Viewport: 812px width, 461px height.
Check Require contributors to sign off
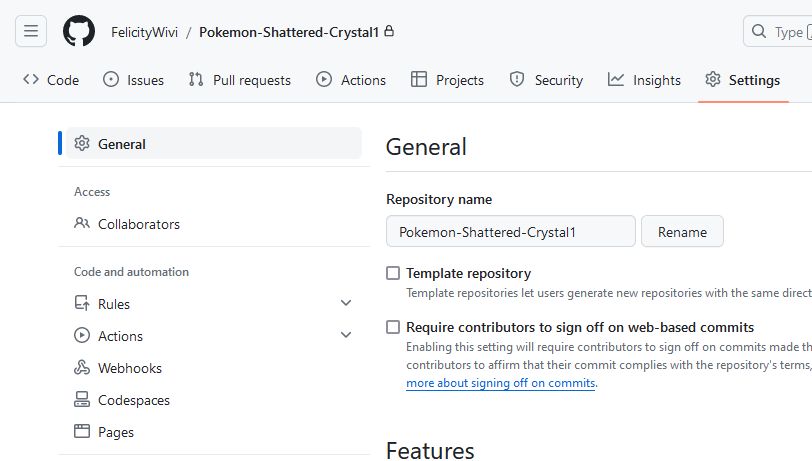(393, 327)
